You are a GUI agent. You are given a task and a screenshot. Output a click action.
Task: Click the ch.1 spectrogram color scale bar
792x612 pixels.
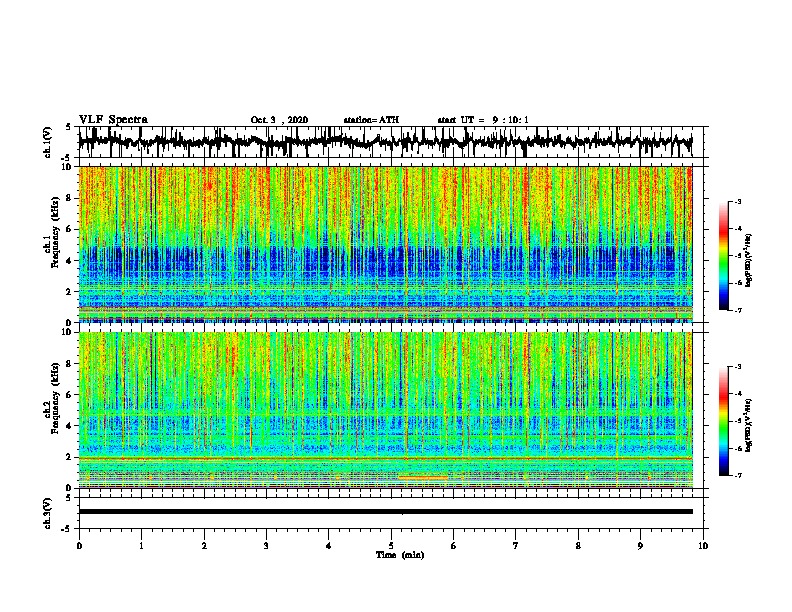(724, 256)
